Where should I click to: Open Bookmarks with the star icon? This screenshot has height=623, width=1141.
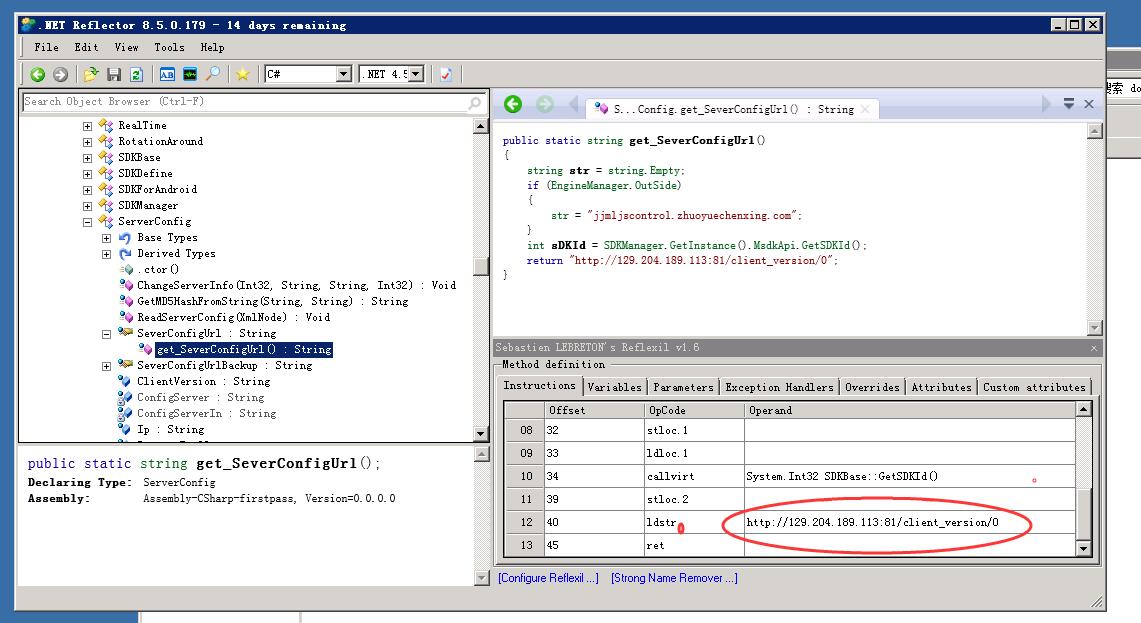click(x=242, y=74)
